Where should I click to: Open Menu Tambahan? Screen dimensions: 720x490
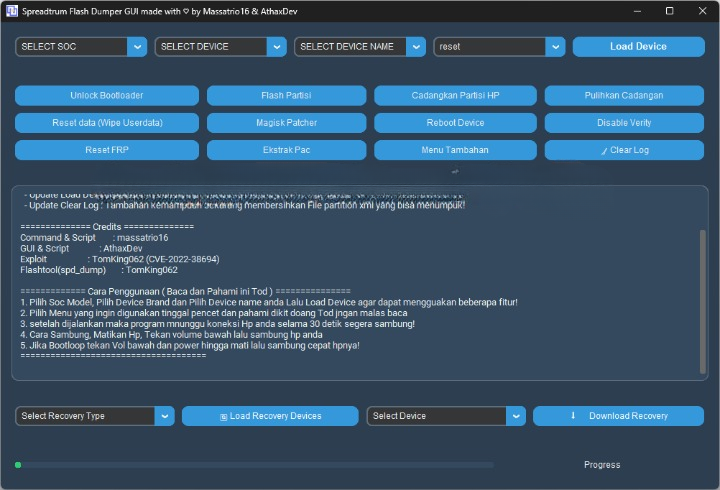[x=455, y=150]
